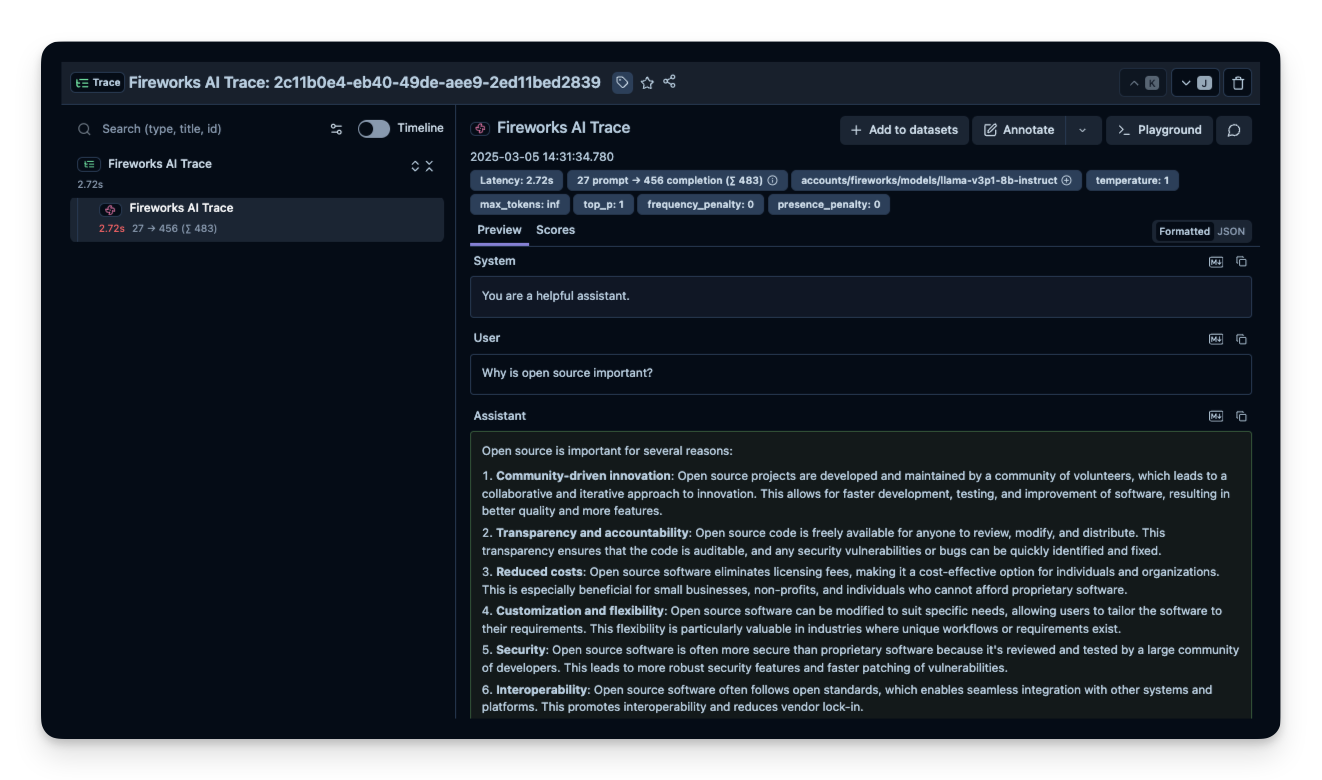Toggle the Timeline switch on
The height and width of the screenshot is (780, 1322).
click(x=374, y=129)
